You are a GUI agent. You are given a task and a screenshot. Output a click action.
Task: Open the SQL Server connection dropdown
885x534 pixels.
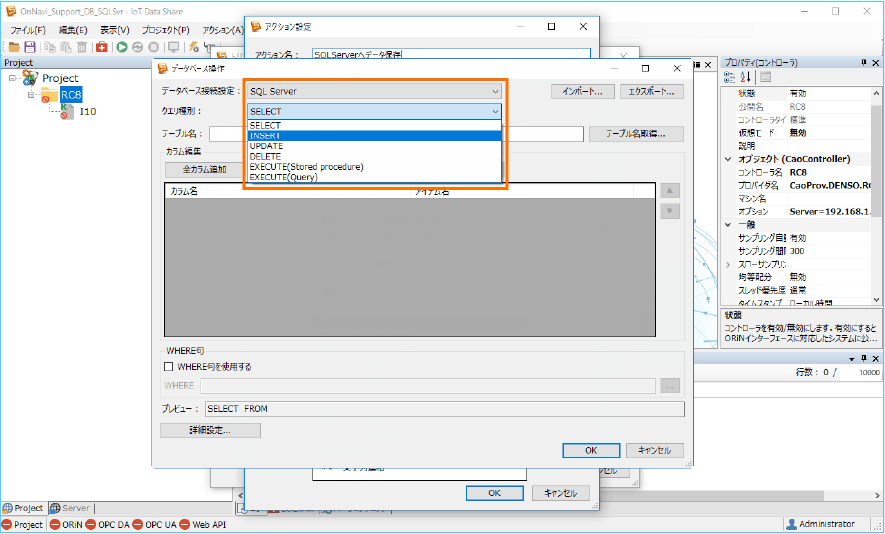[x=374, y=91]
